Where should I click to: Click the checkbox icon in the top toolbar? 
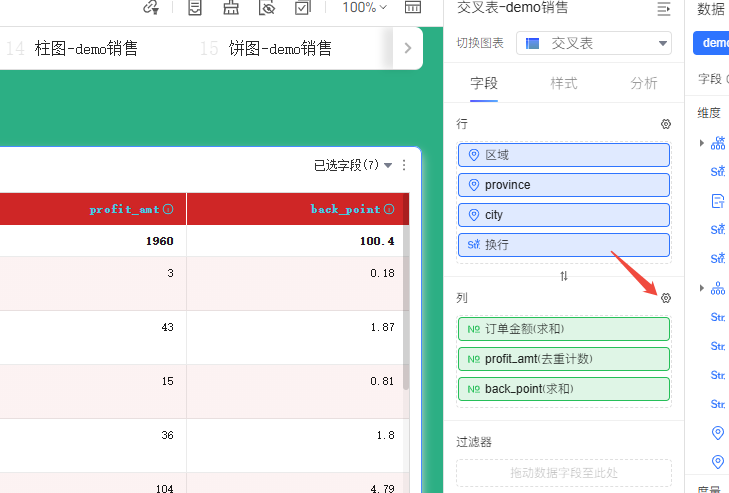pos(302,8)
